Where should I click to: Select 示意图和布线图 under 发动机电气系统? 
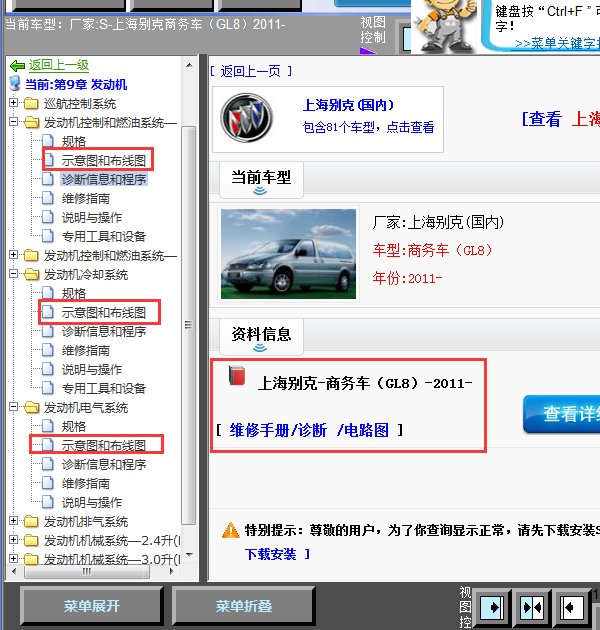coord(104,445)
